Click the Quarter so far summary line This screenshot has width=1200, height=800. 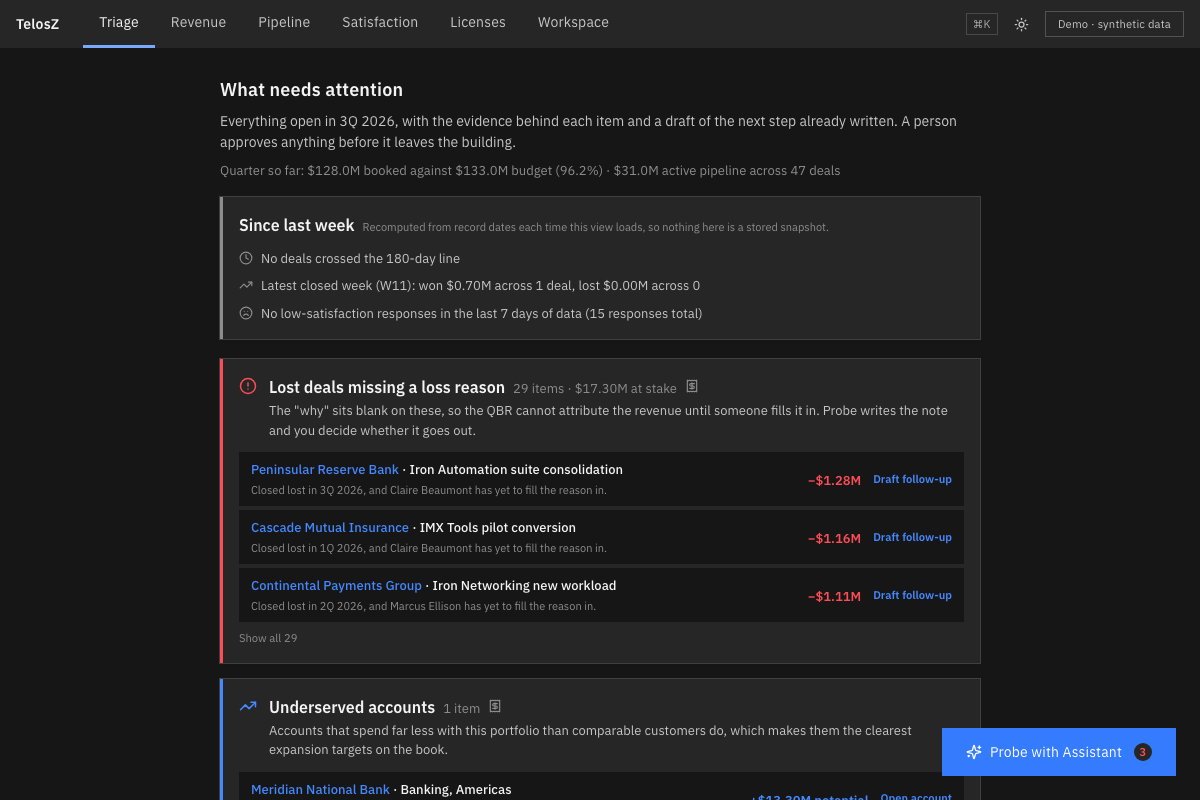530,171
